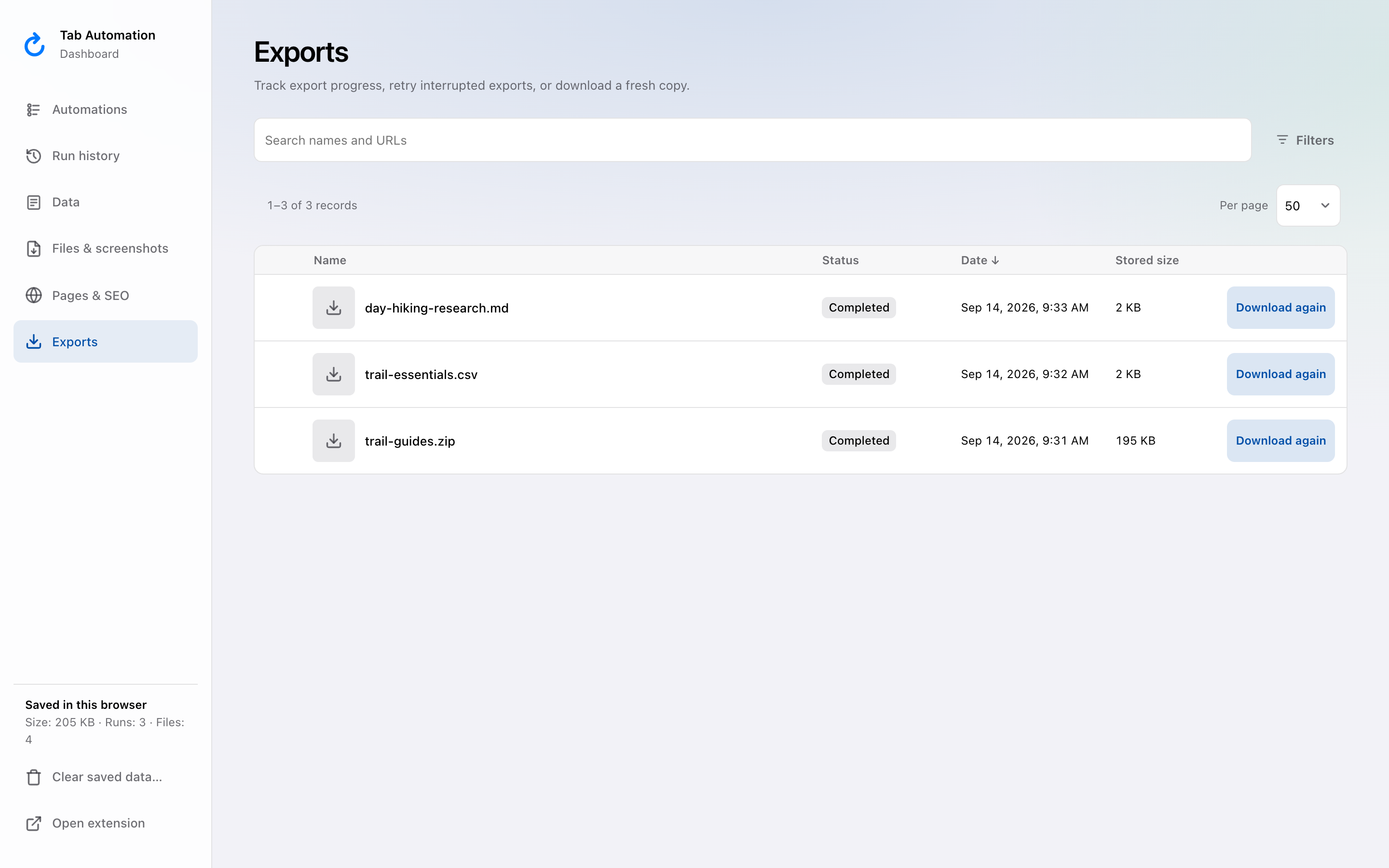Viewport: 1389px width, 868px height.
Task: Click the Filters funnel icon
Action: tap(1282, 140)
